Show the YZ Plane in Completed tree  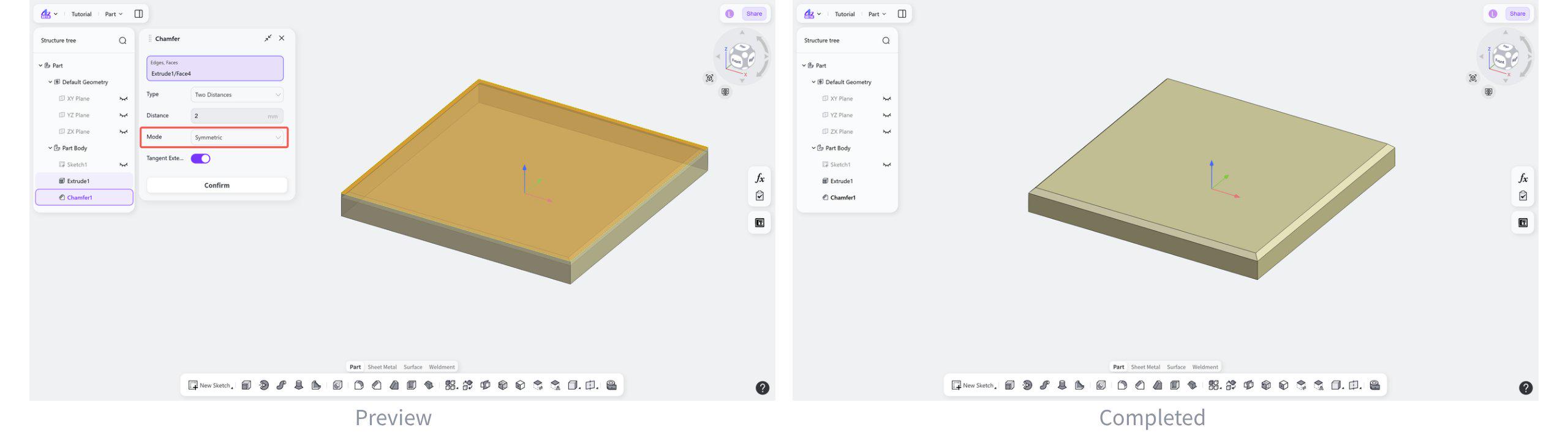click(x=887, y=115)
